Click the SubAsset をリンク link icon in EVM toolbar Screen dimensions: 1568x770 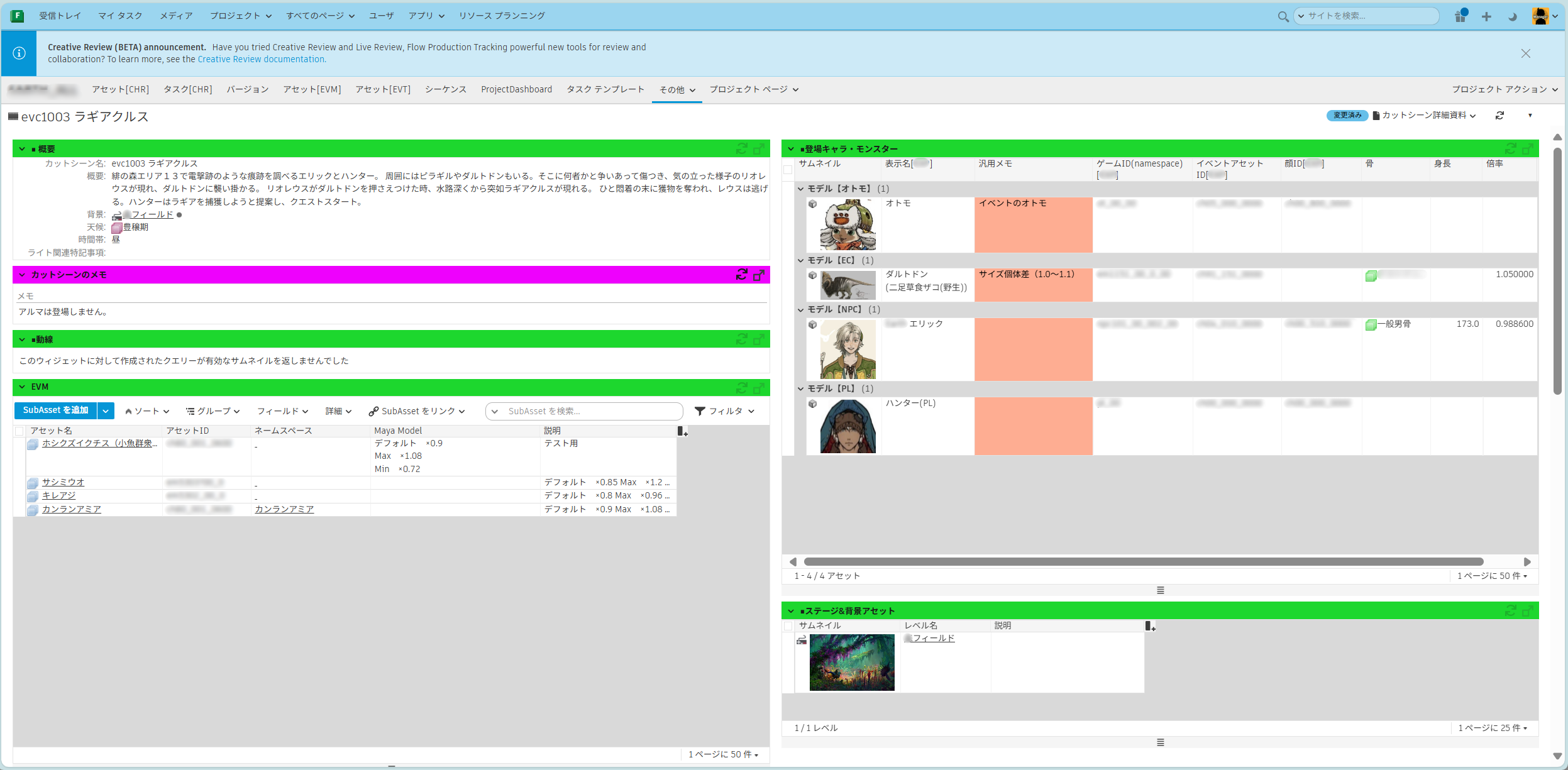point(373,410)
